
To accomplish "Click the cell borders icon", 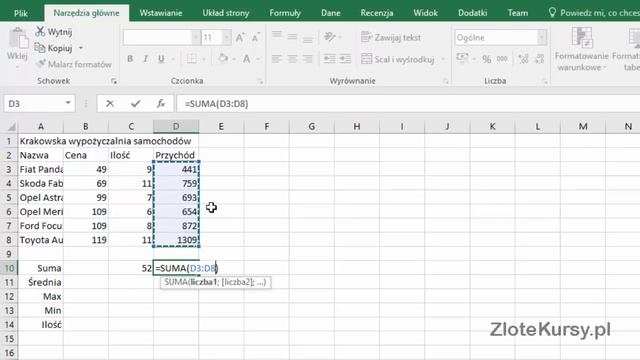I will (x=191, y=59).
